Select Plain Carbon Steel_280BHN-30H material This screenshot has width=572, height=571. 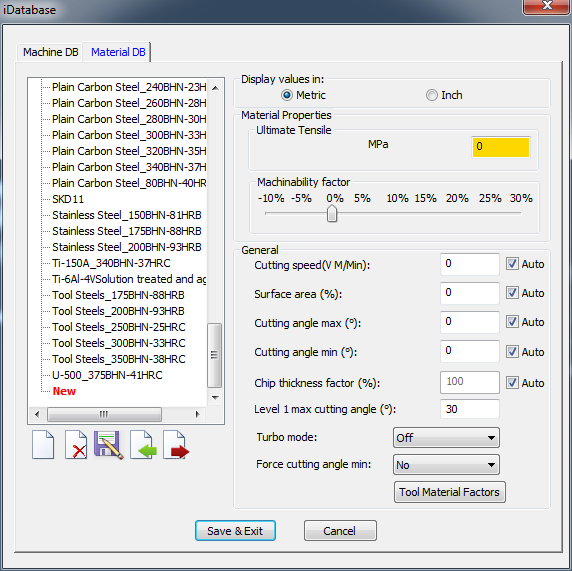pyautogui.click(x=129, y=119)
